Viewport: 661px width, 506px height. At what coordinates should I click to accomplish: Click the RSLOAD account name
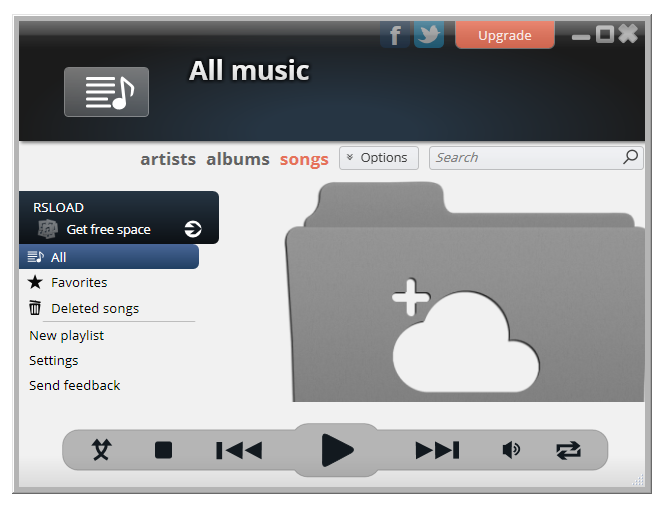click(x=58, y=207)
